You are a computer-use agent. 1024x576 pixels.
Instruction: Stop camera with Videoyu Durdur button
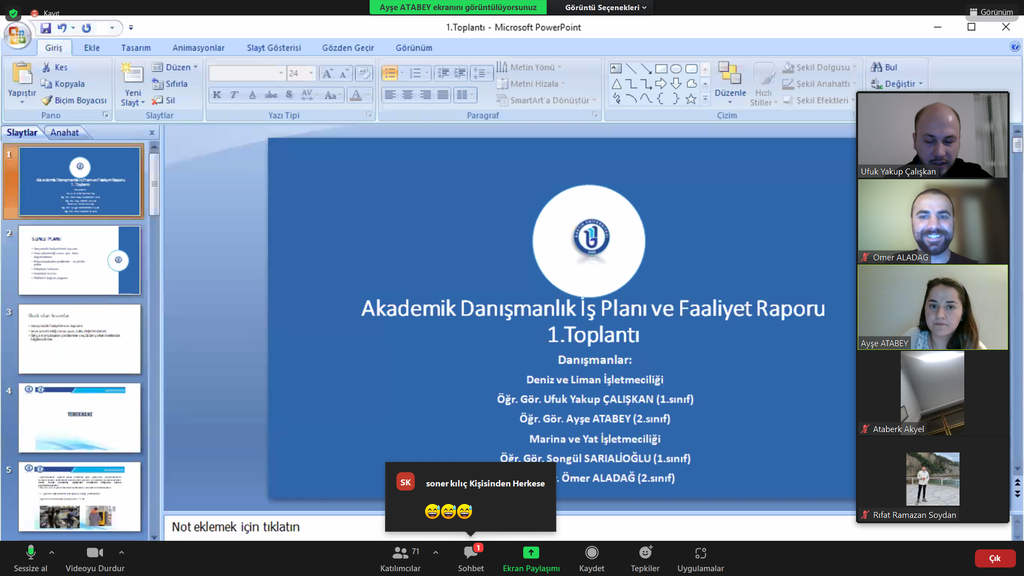coord(95,559)
